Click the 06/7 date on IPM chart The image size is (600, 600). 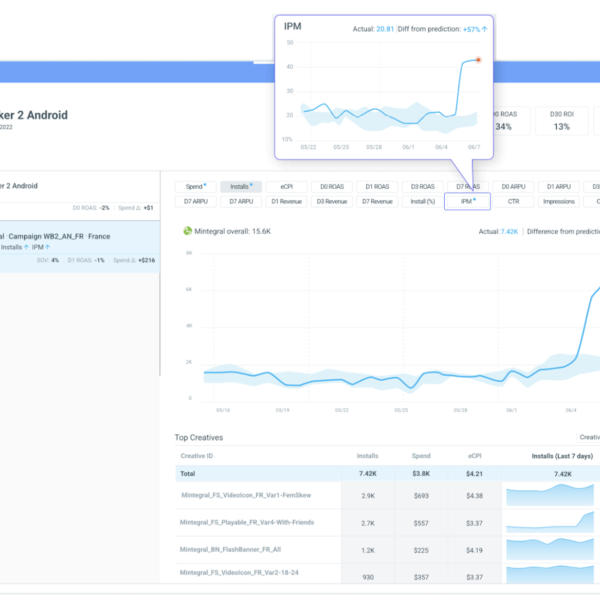pyautogui.click(x=474, y=147)
